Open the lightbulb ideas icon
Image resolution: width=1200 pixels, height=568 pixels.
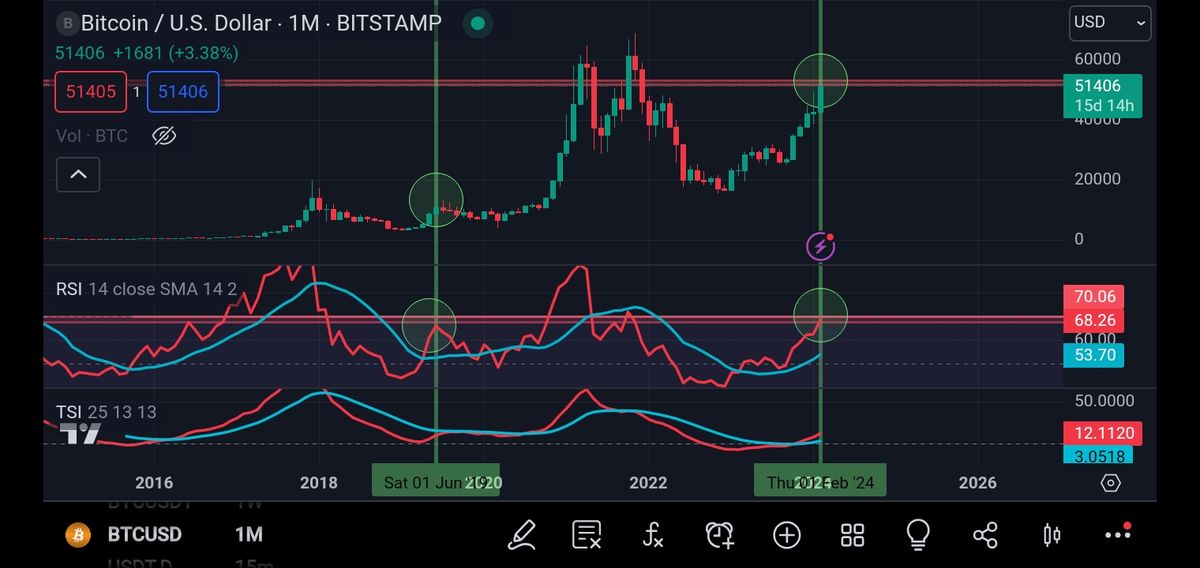(918, 535)
